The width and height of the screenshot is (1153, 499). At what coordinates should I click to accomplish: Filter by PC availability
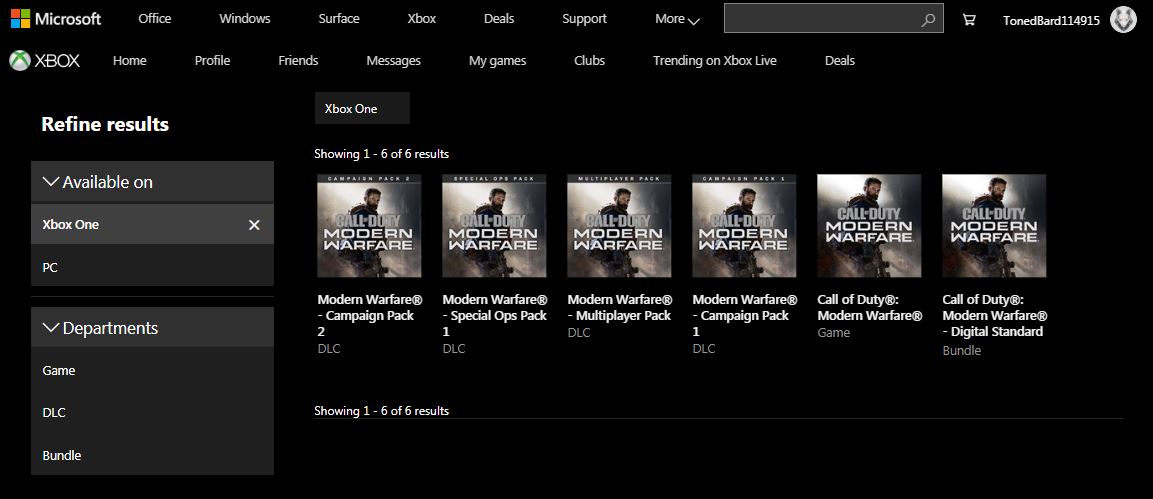152,268
